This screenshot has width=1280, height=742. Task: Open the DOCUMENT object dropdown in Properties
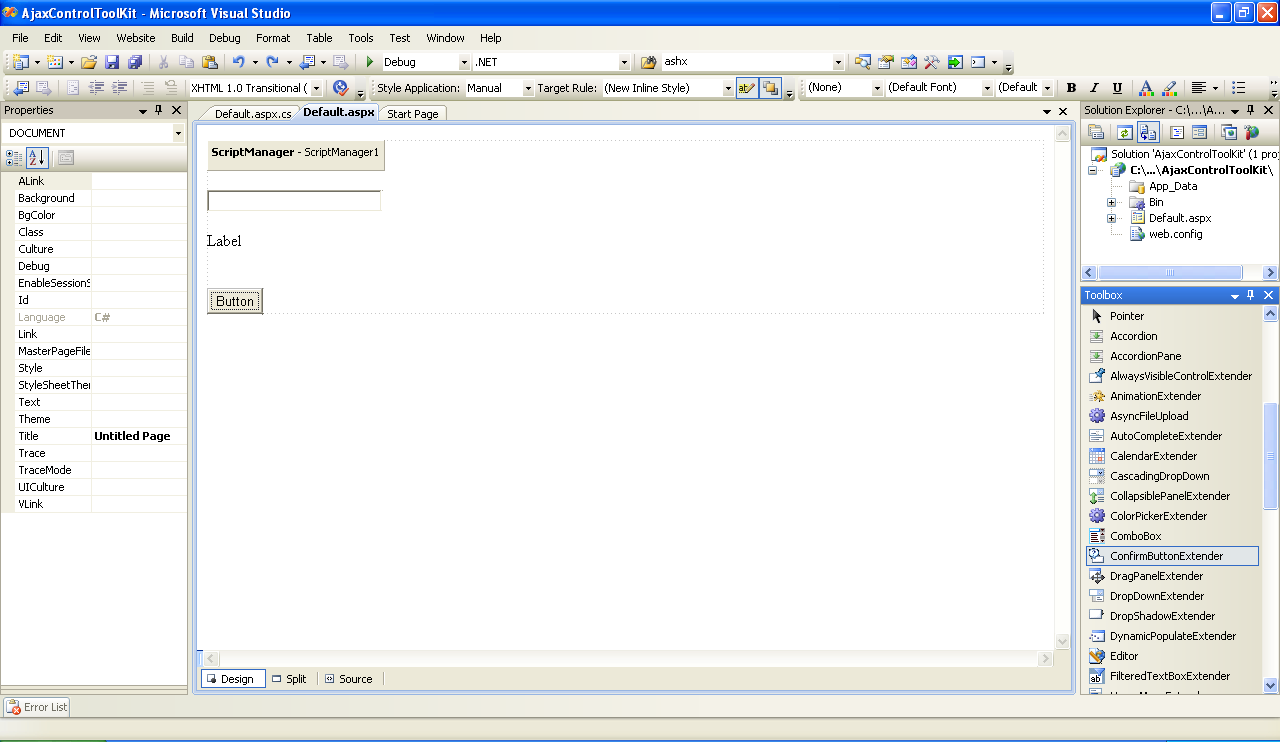coord(178,133)
